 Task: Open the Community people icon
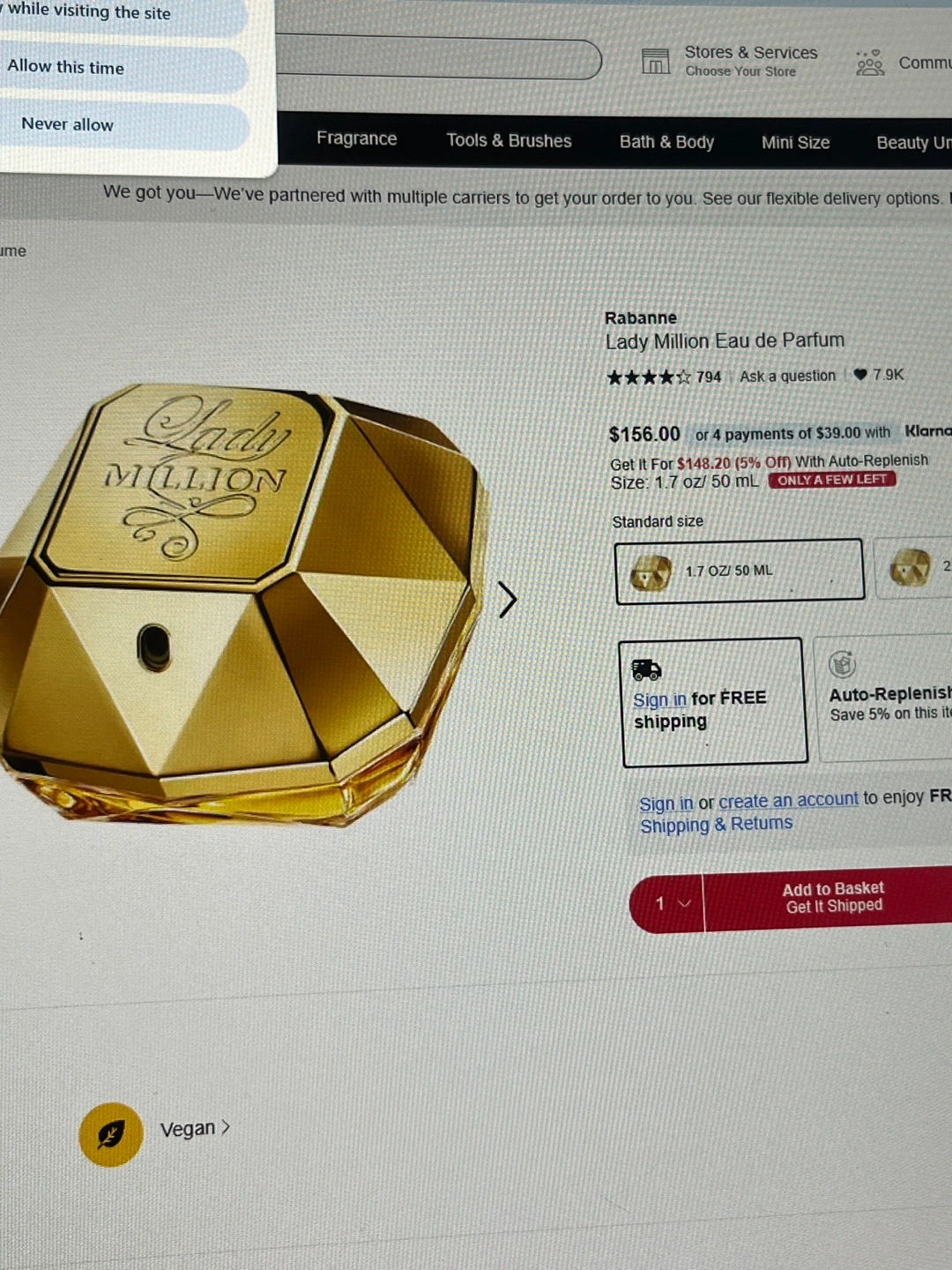pos(869,63)
